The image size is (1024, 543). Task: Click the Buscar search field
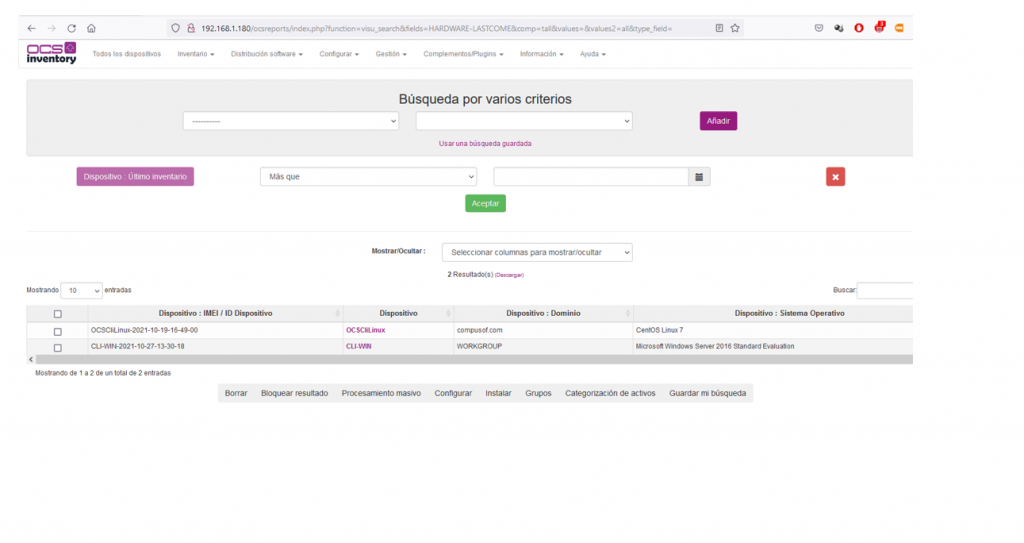[885, 290]
